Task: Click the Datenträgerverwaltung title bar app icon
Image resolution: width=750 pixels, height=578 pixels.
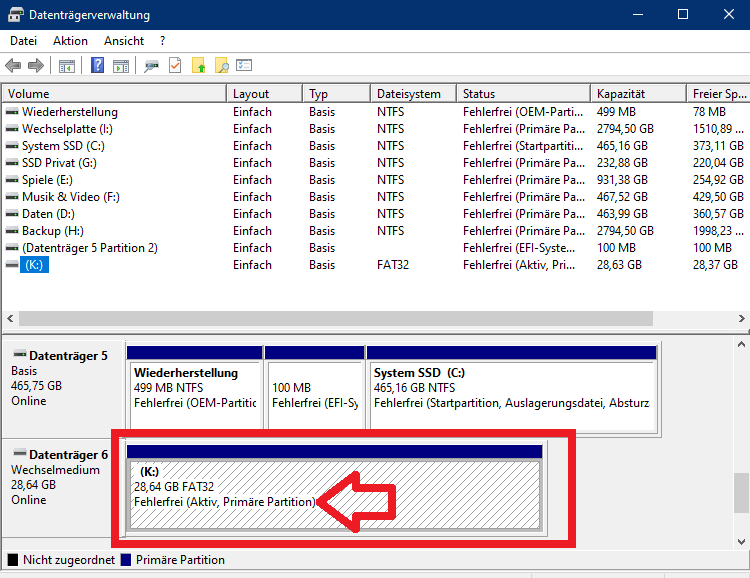Action: (x=15, y=14)
